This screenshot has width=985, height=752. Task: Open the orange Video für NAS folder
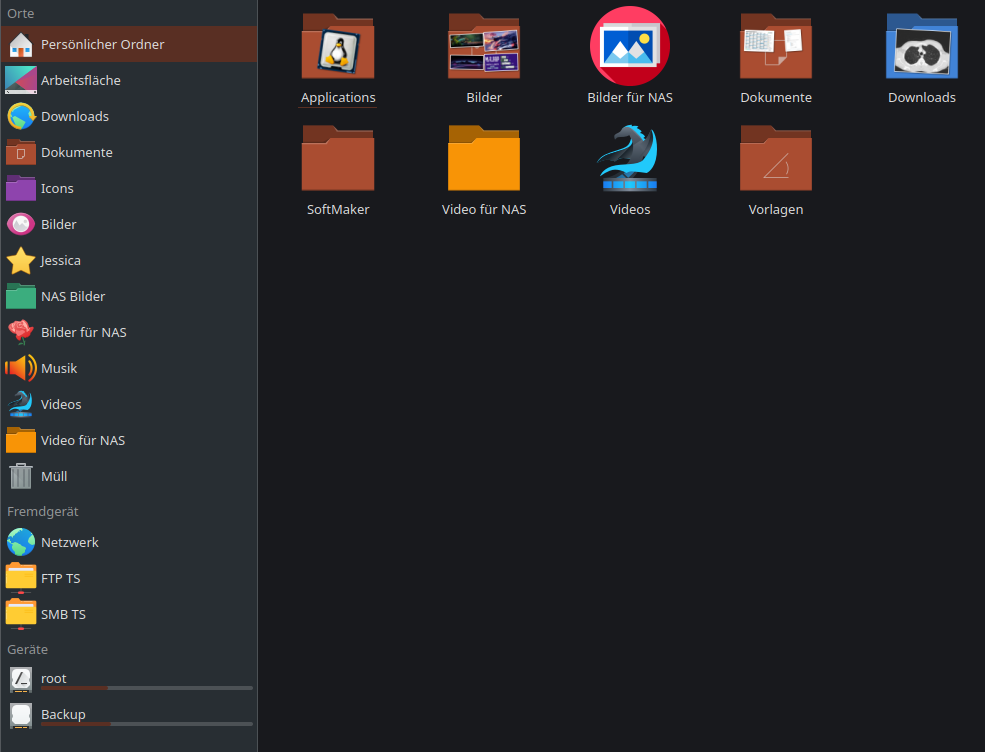[484, 158]
